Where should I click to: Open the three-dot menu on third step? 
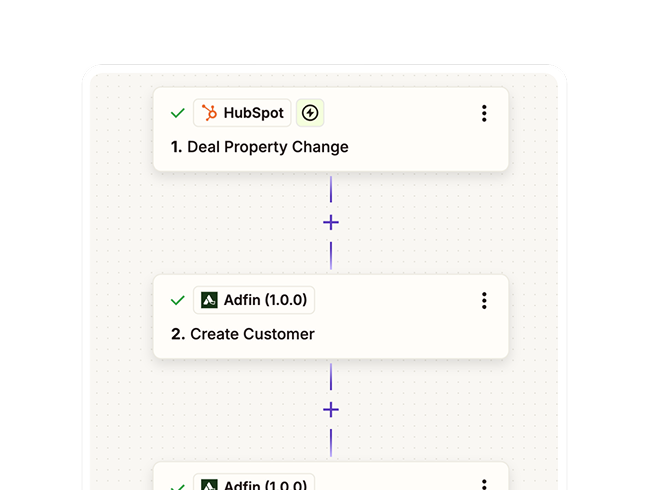(484, 485)
